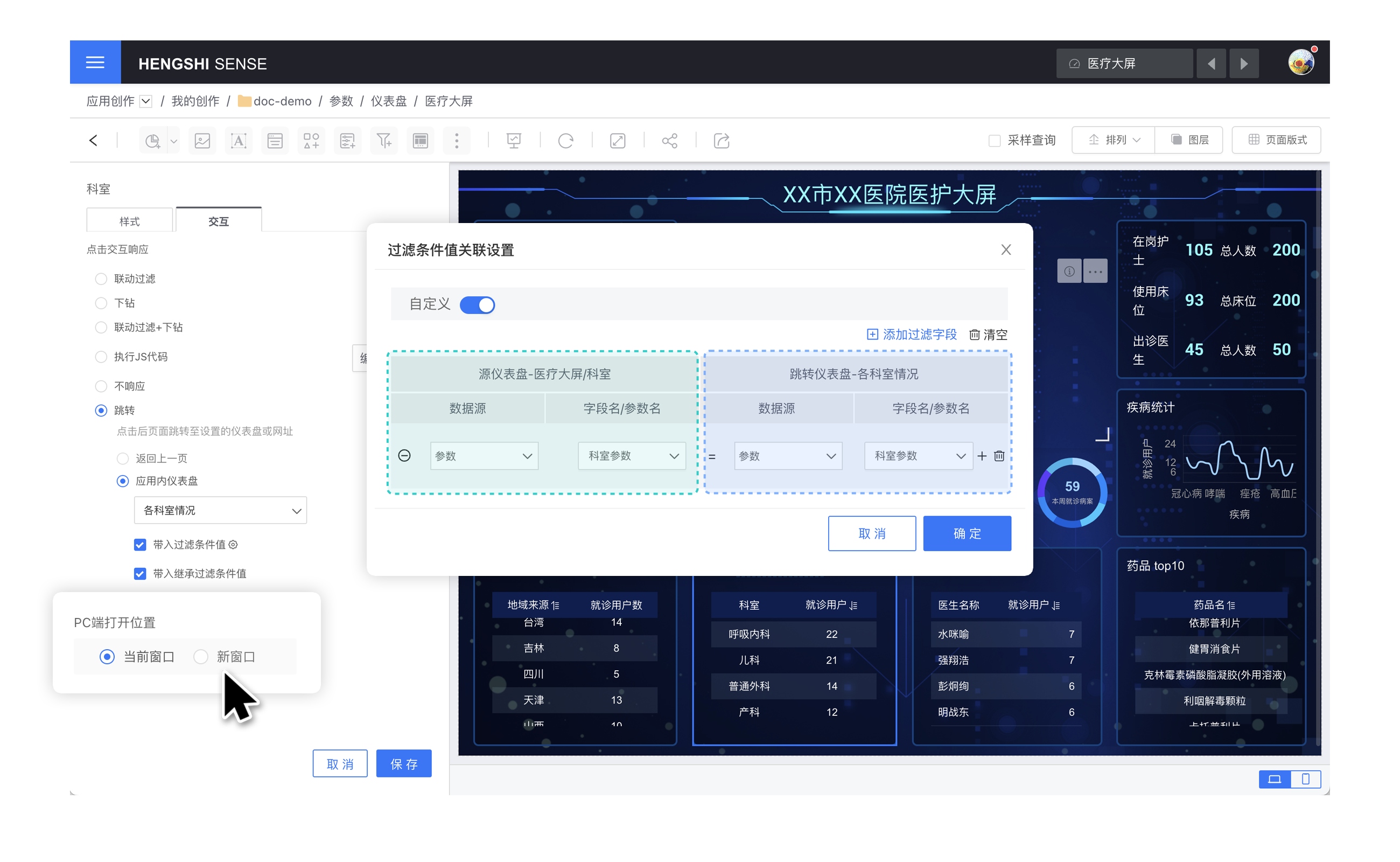Start presentation mode icon

click(514, 140)
